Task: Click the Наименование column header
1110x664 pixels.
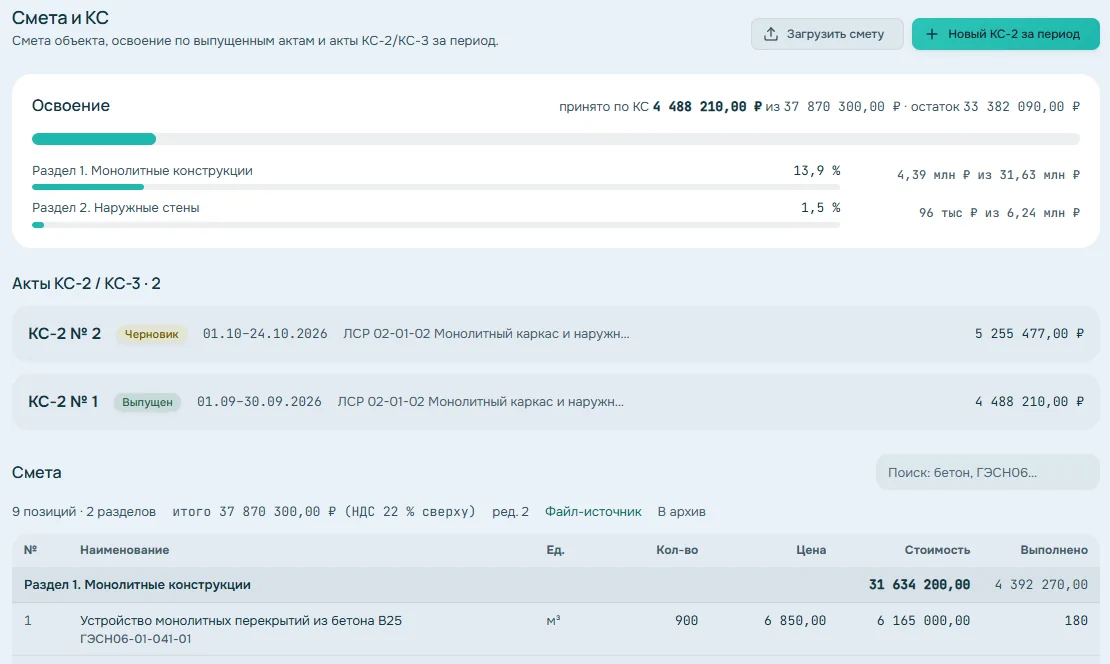Action: click(125, 550)
